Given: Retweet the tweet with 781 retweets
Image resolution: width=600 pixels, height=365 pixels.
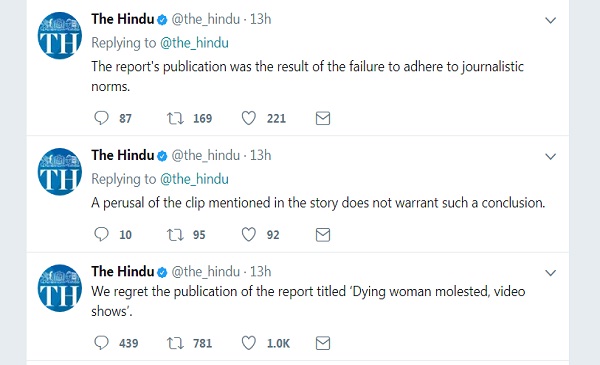Looking at the screenshot, I should tap(175, 343).
